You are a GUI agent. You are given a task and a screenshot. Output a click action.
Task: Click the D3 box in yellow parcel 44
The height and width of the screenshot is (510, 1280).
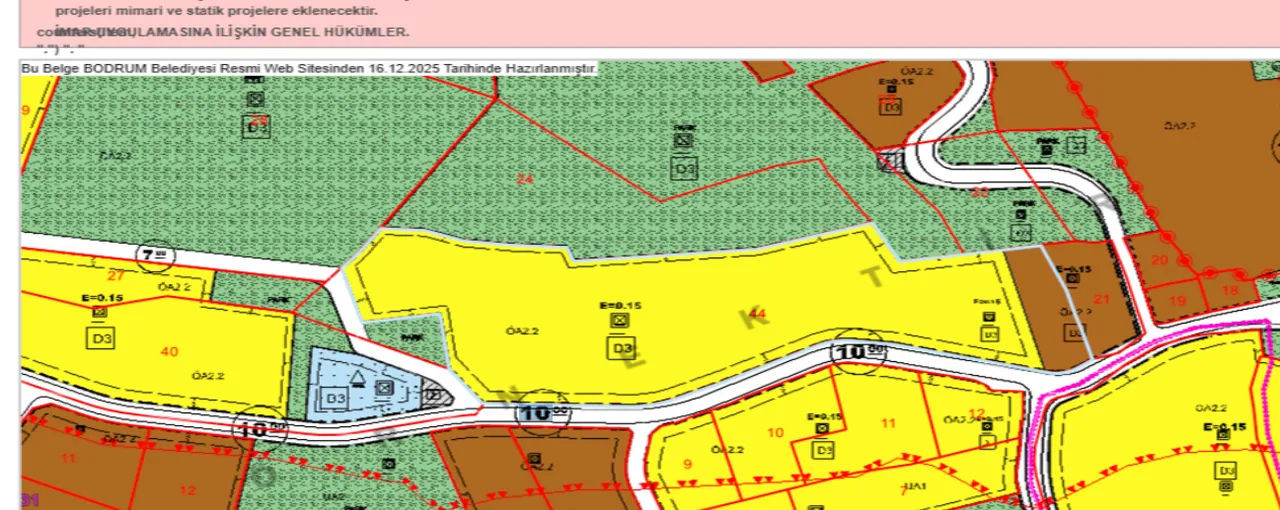[620, 348]
